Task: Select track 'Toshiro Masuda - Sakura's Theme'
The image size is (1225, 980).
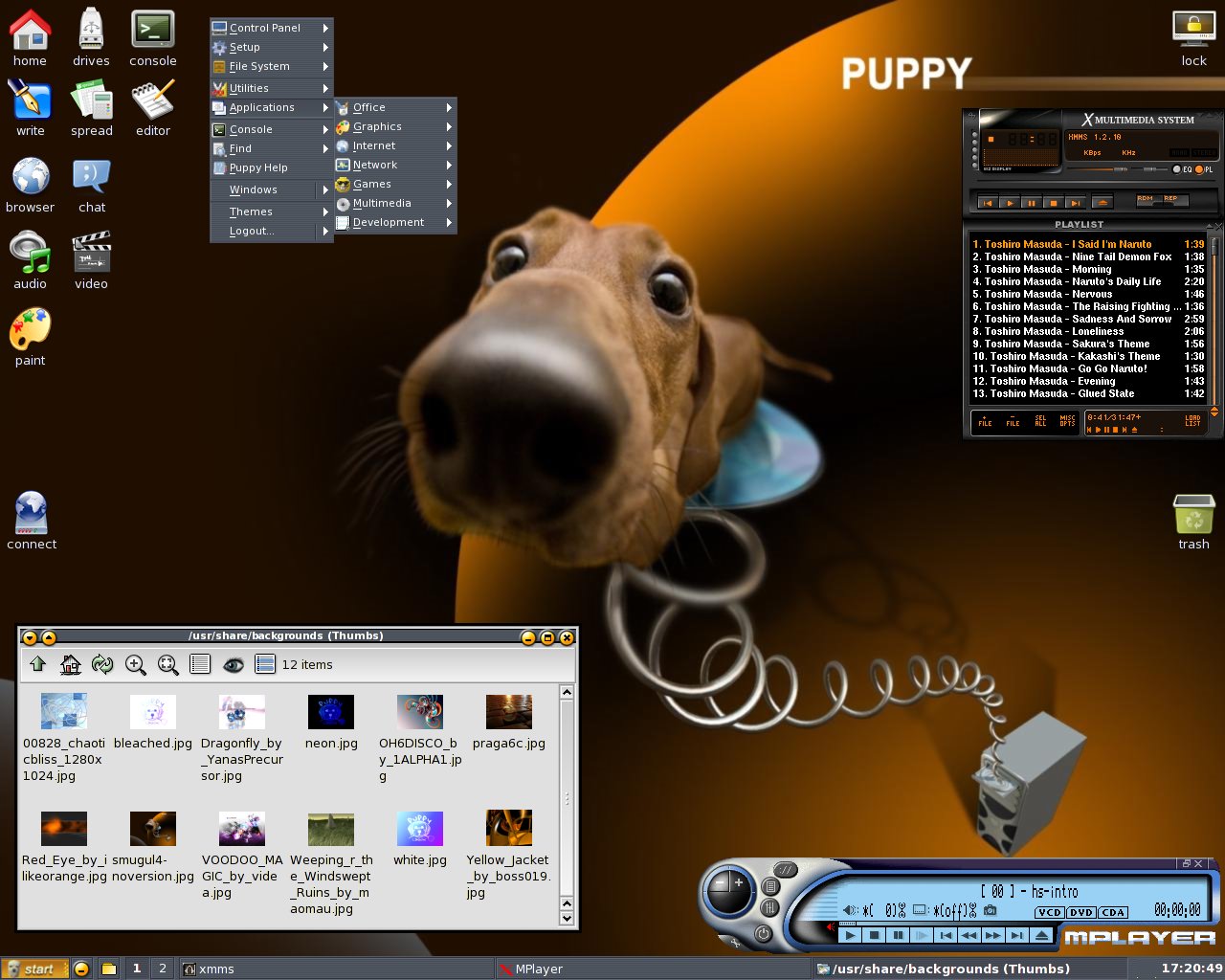Action: point(1088,344)
